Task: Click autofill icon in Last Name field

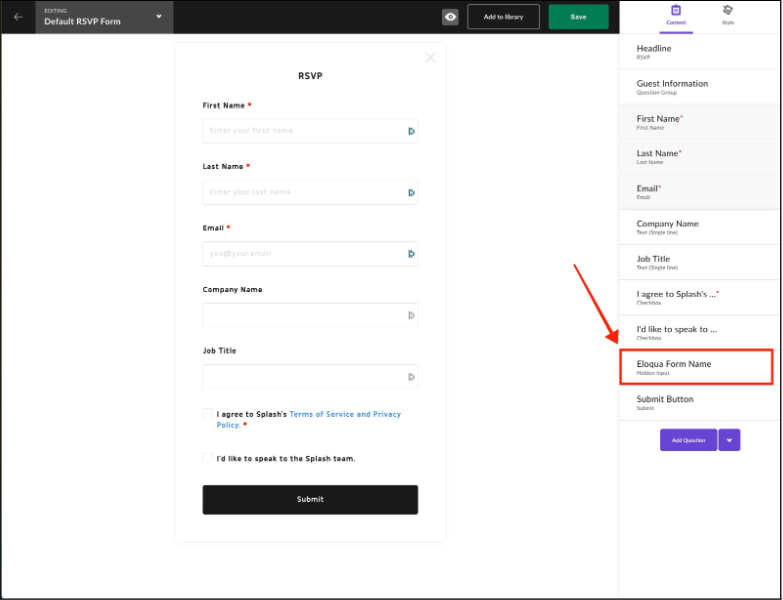Action: (411, 193)
